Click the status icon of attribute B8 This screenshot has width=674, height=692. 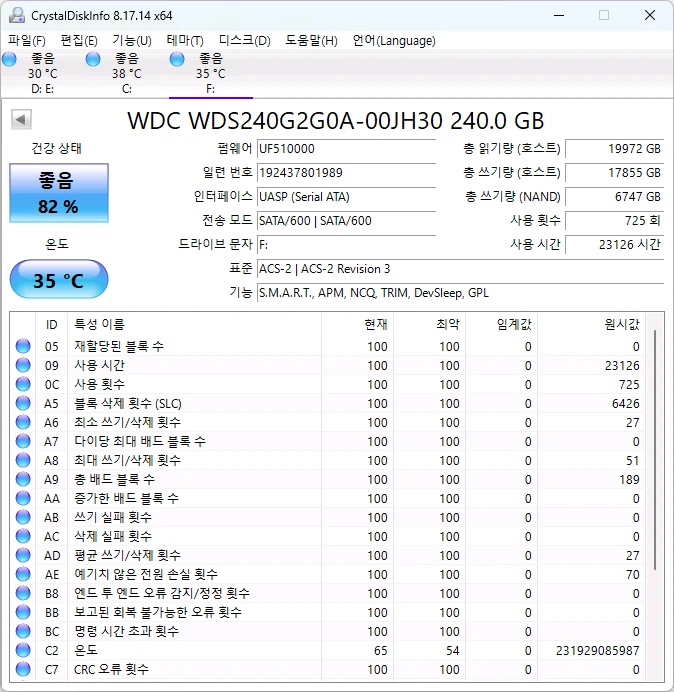click(x=23, y=593)
